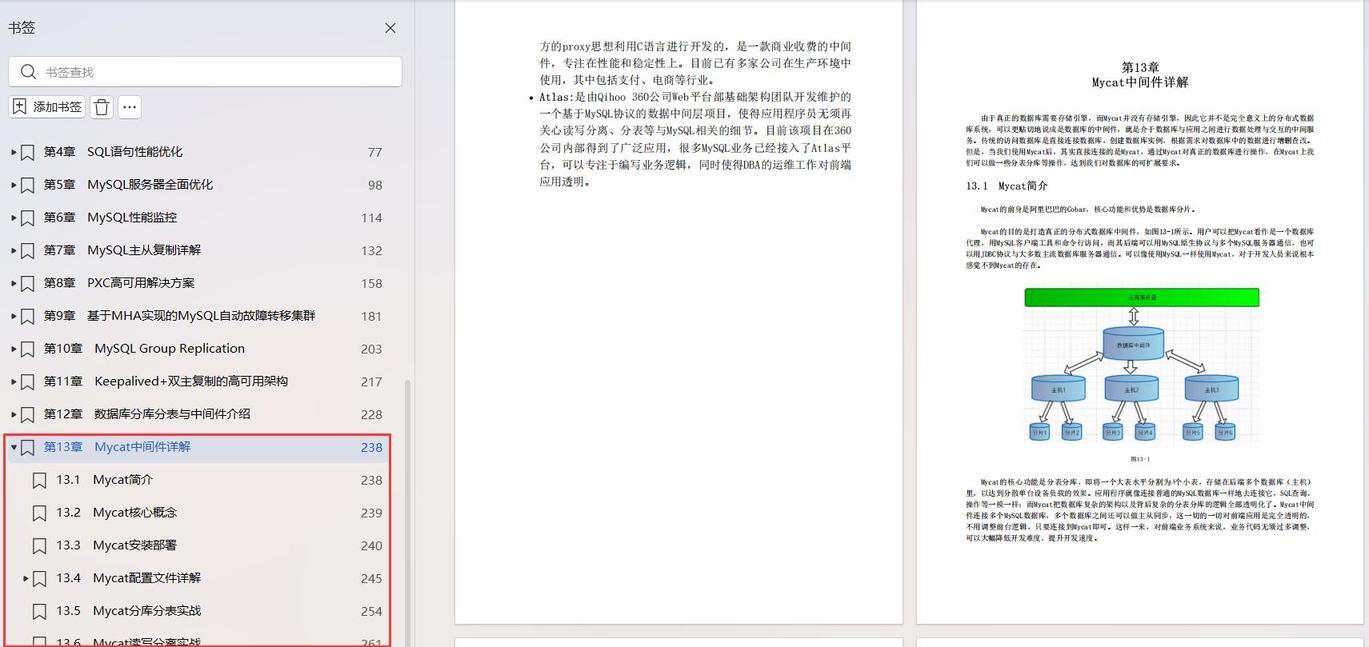Go to 第9章 基于MHA实现的MySQL自动故障转移集群
Viewport: 1369px width, 647px height.
point(179,316)
